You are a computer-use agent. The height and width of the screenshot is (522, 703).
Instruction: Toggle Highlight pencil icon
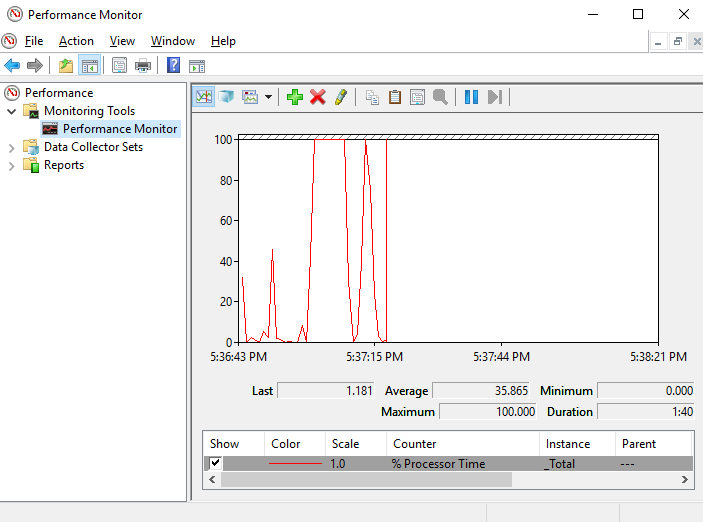(x=341, y=97)
